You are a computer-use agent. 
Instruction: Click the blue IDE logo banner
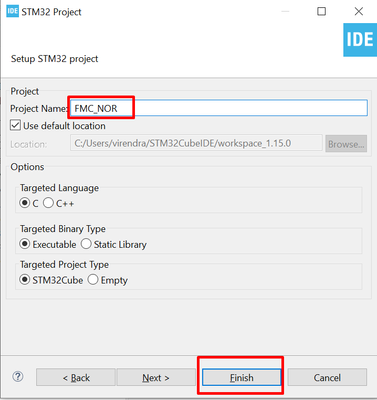tap(360, 40)
